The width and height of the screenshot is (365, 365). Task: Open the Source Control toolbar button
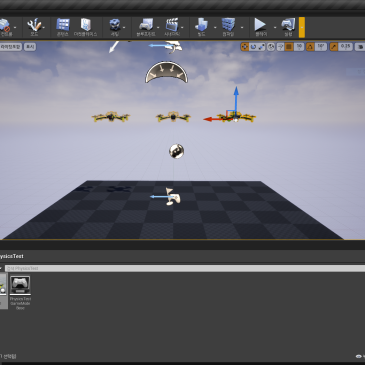[5, 27]
